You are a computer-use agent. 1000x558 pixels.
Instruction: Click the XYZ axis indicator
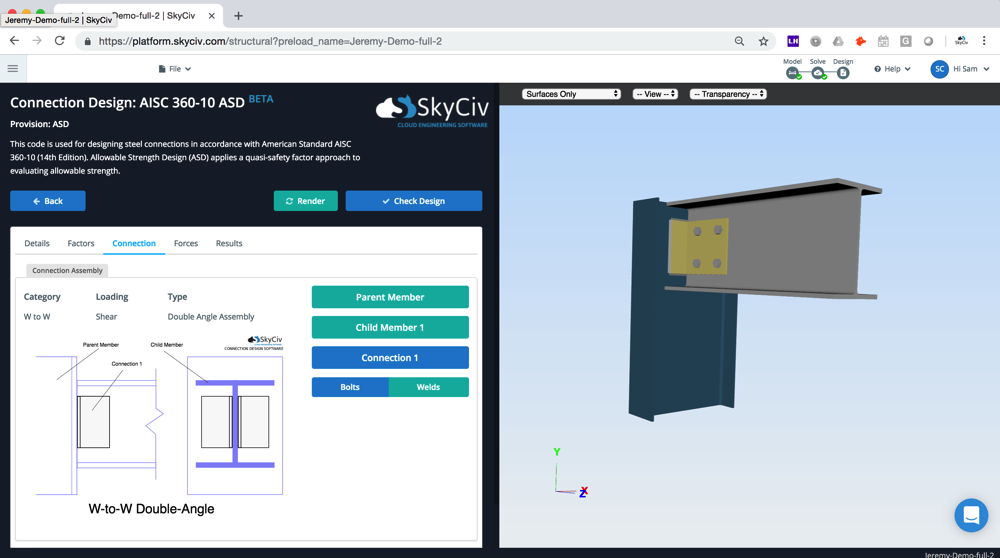pos(570,473)
